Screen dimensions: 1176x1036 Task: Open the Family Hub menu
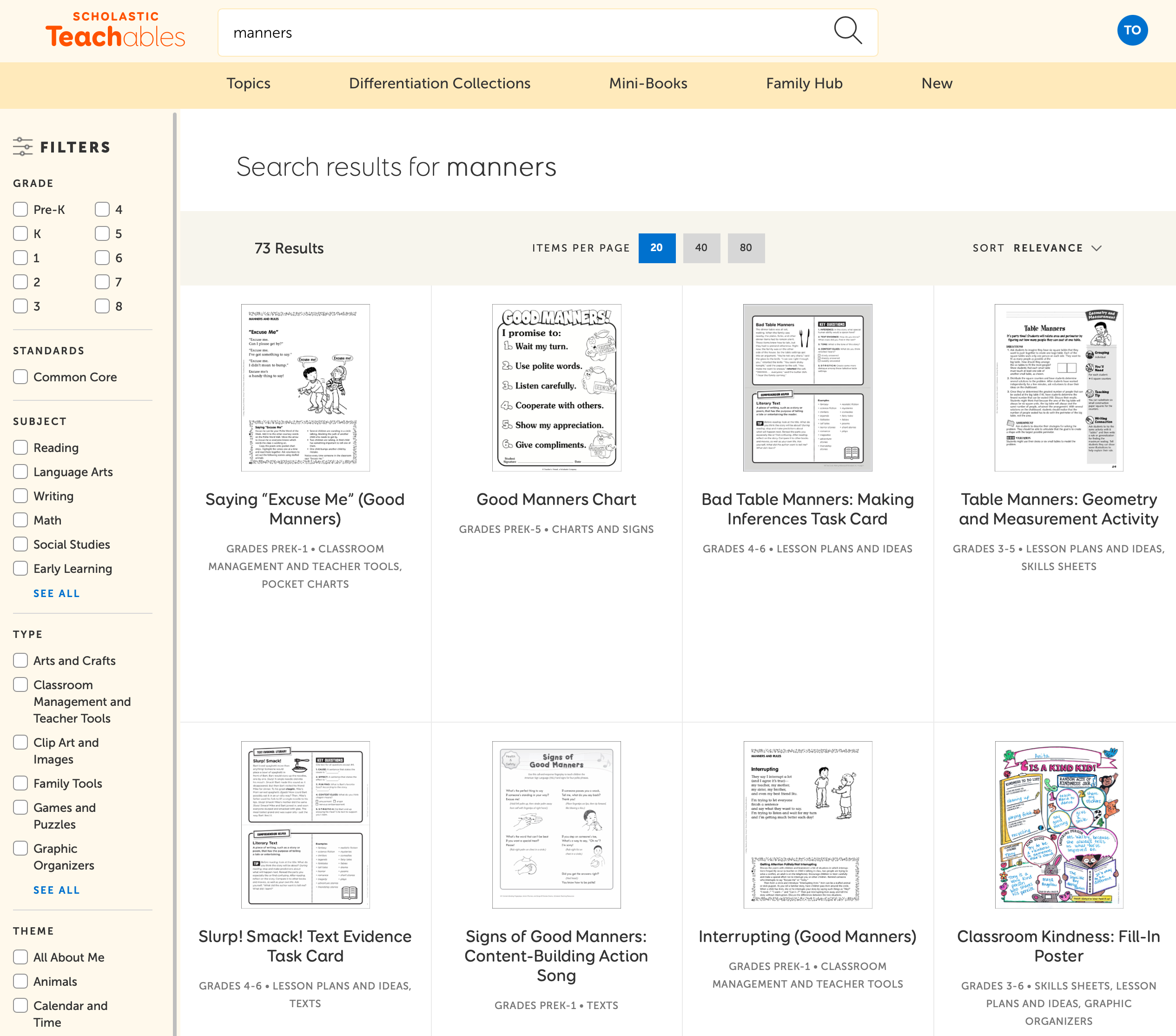click(x=804, y=83)
